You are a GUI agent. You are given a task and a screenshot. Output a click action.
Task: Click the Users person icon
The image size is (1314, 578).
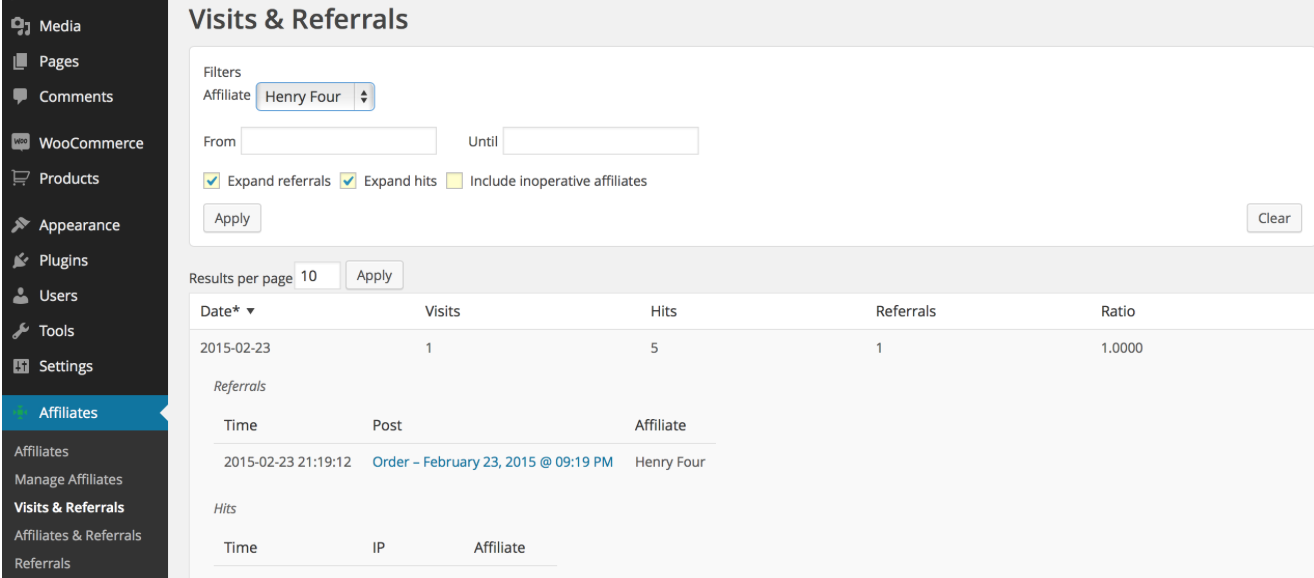[20, 296]
